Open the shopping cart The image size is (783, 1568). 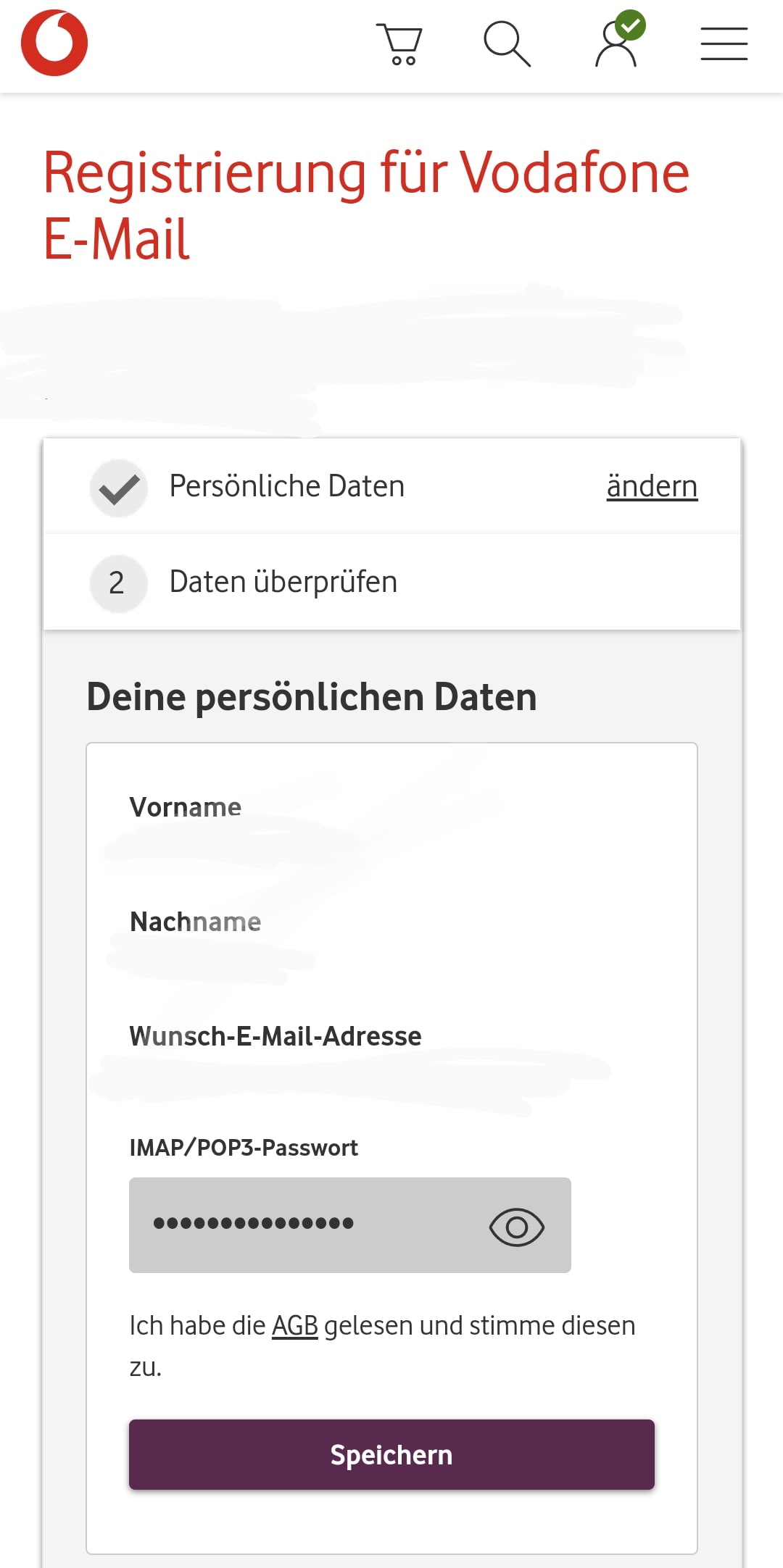[399, 45]
